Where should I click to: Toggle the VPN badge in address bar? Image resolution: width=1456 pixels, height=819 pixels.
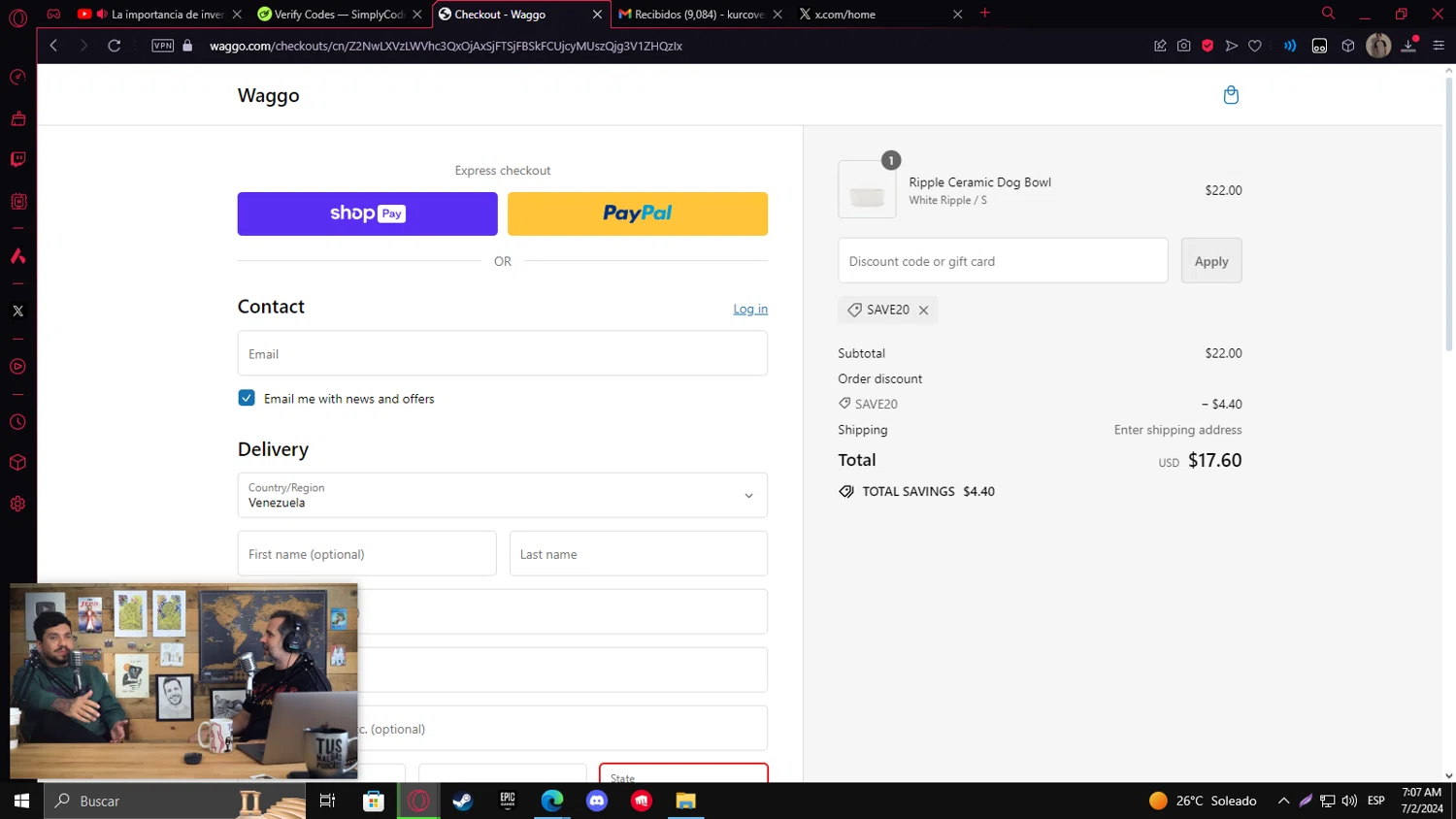coord(162,46)
